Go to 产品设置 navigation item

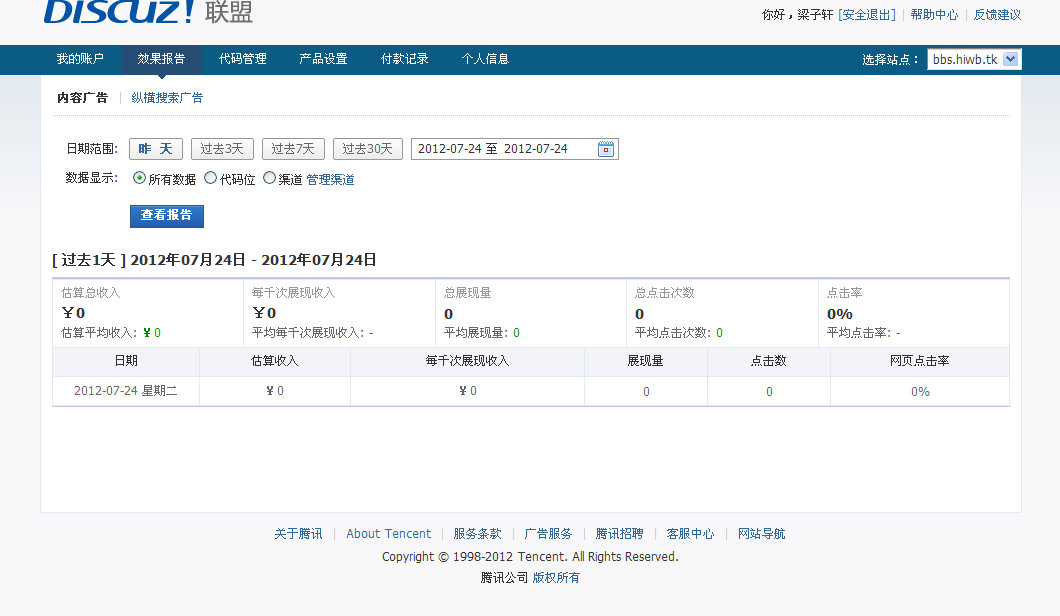323,59
